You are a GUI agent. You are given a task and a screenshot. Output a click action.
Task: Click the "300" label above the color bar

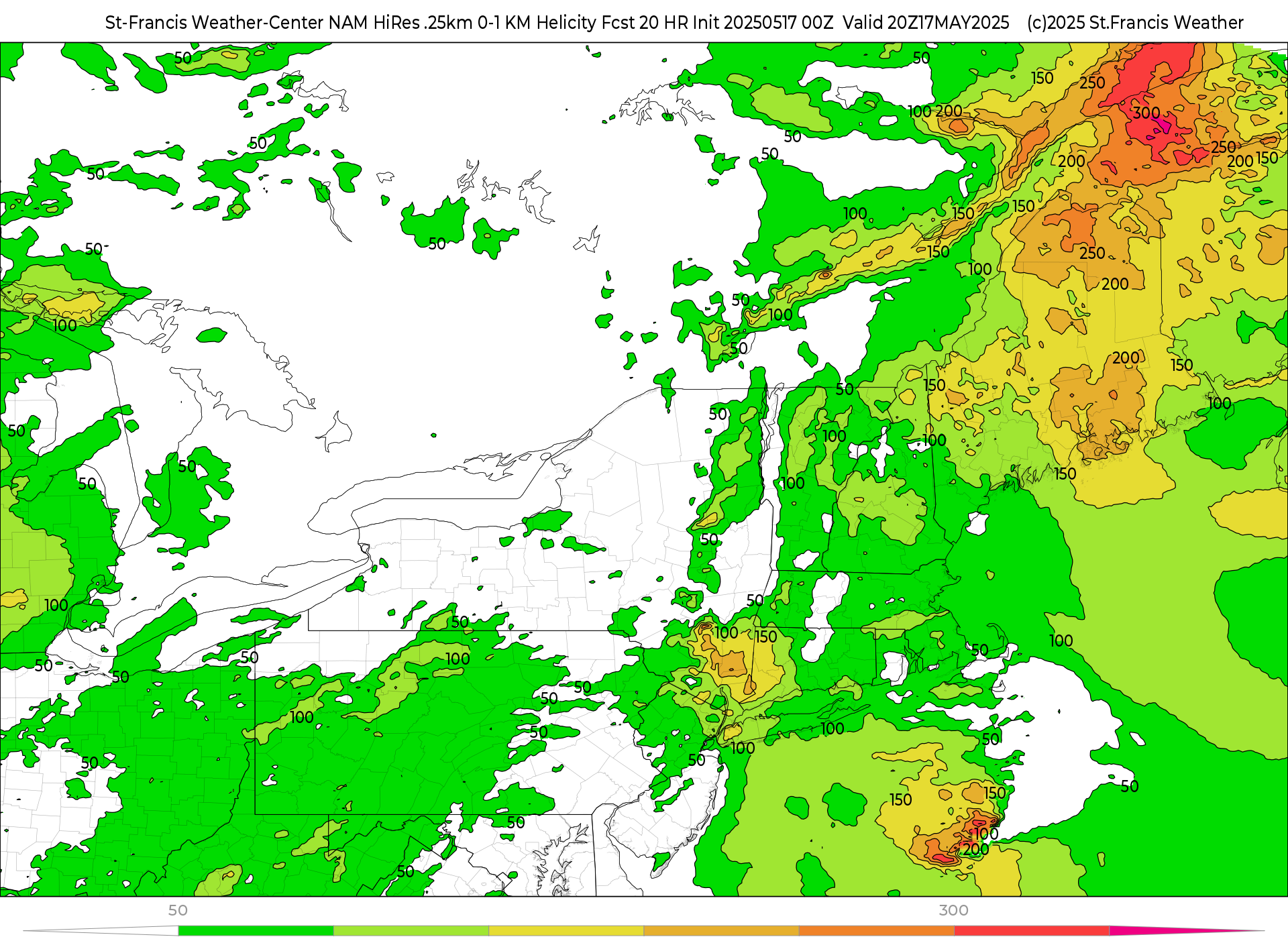click(x=953, y=910)
